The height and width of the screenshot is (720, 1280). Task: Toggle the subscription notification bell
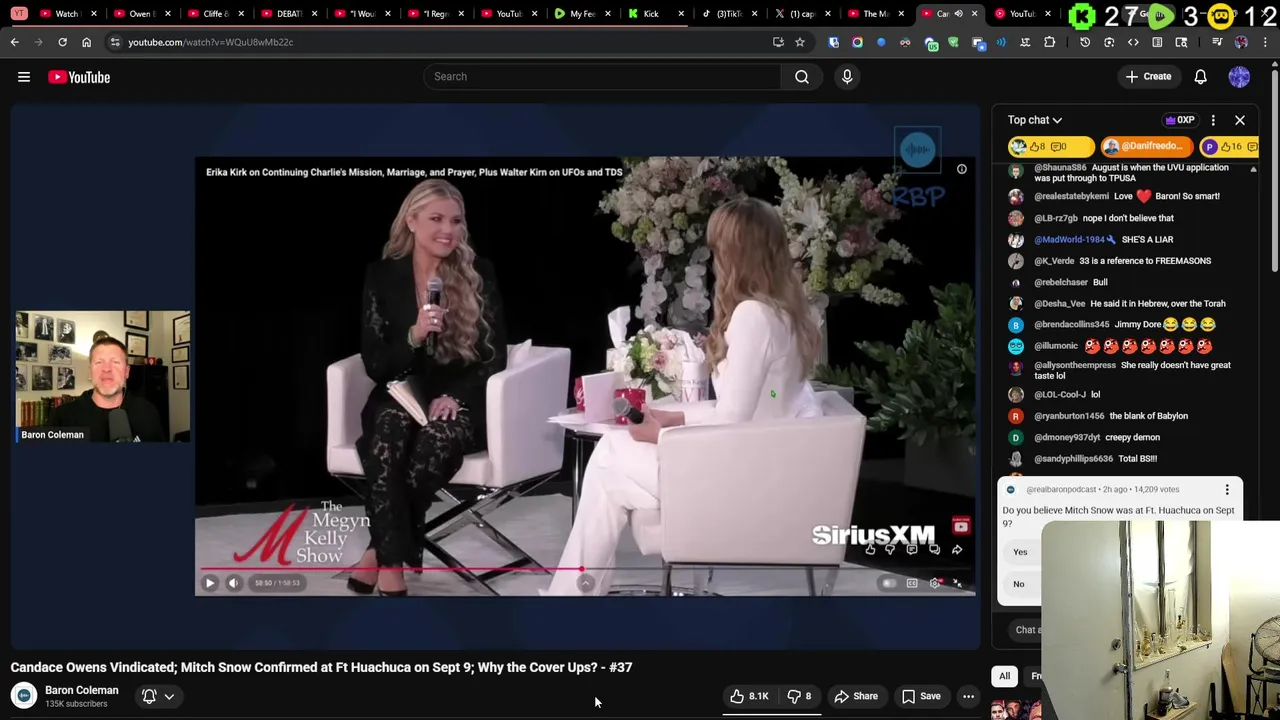[x=149, y=696]
